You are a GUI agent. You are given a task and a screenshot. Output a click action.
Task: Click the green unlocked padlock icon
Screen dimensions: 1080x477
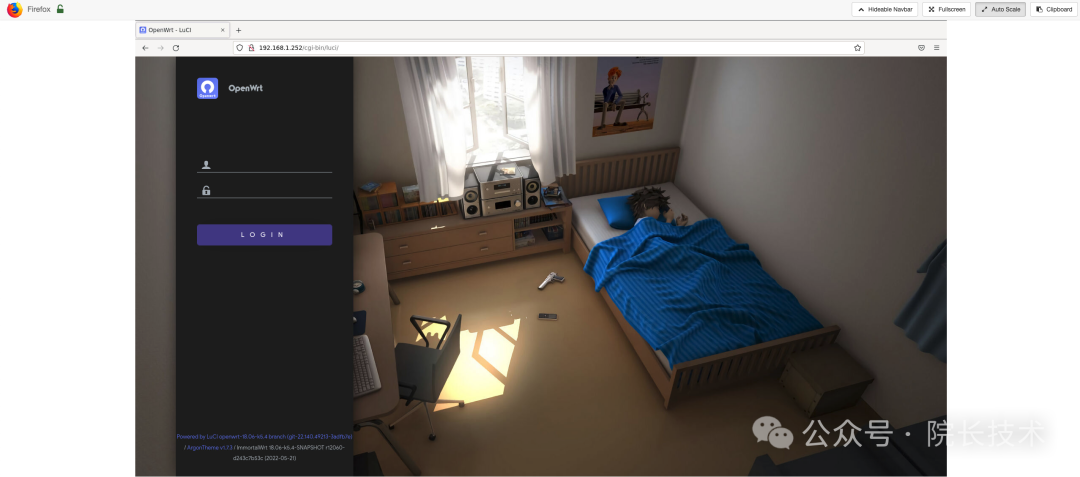pyautogui.click(x=60, y=9)
